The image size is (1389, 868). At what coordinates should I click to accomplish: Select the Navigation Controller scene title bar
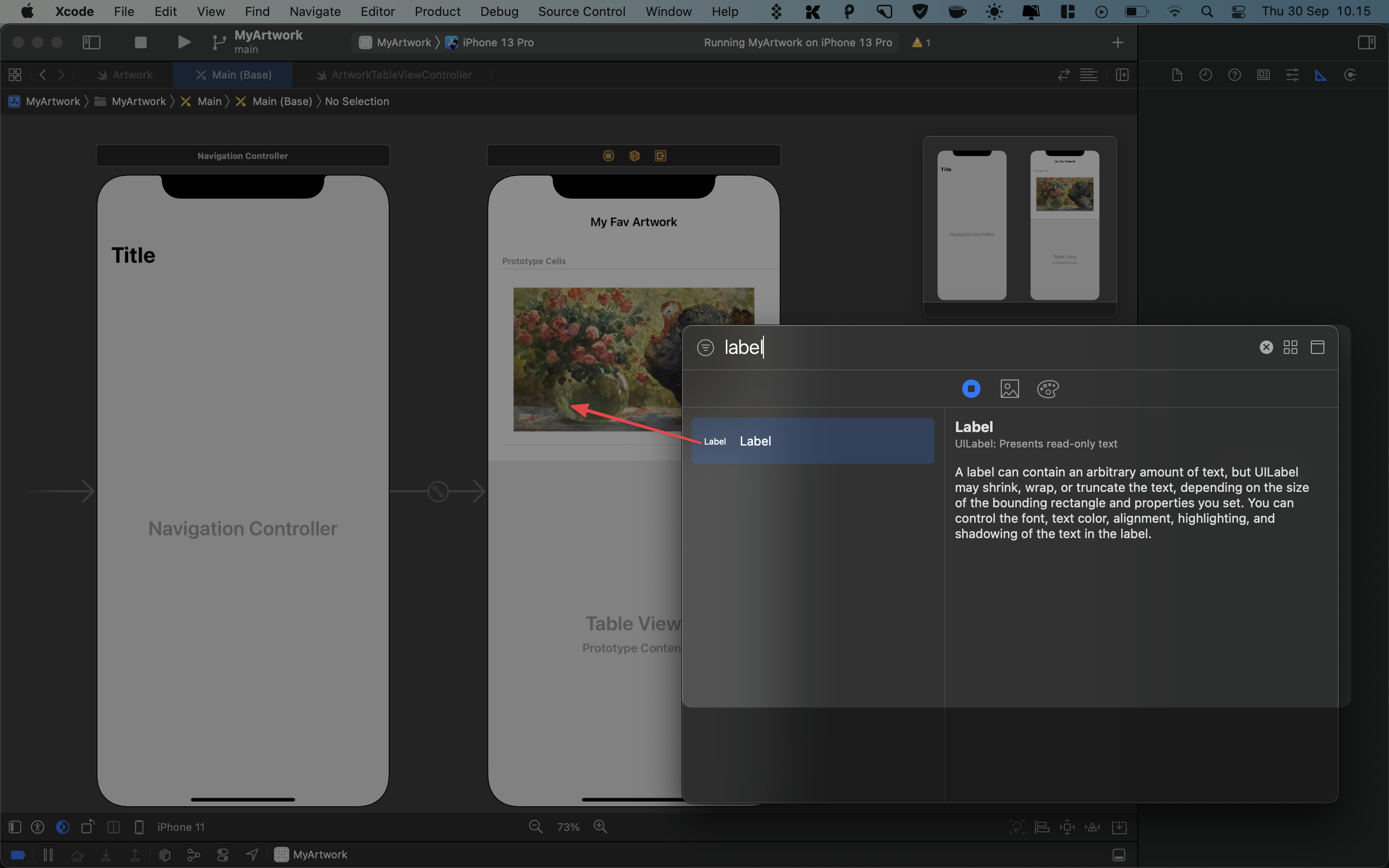(x=243, y=156)
